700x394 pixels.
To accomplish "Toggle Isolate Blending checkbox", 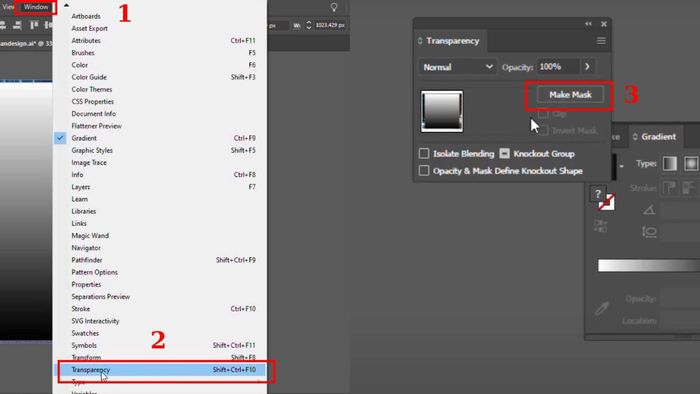I will click(x=424, y=153).
